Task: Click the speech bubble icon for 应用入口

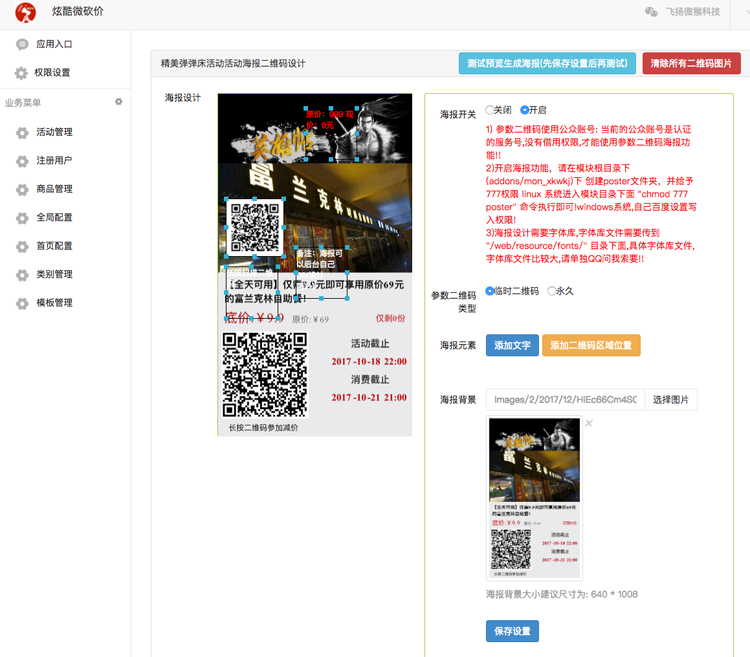Action: [x=22, y=44]
